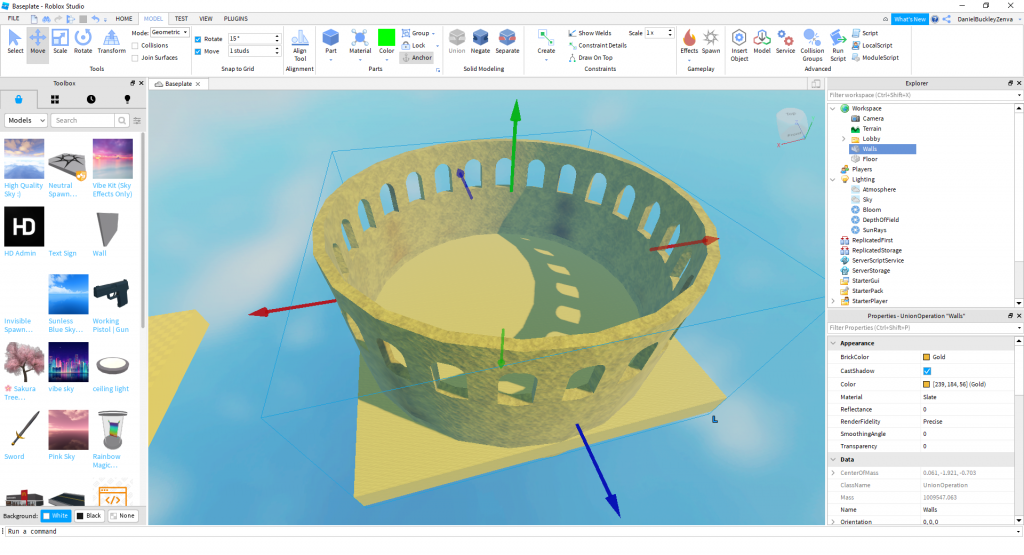Collapse the Appearance properties section

pyautogui.click(x=834, y=343)
